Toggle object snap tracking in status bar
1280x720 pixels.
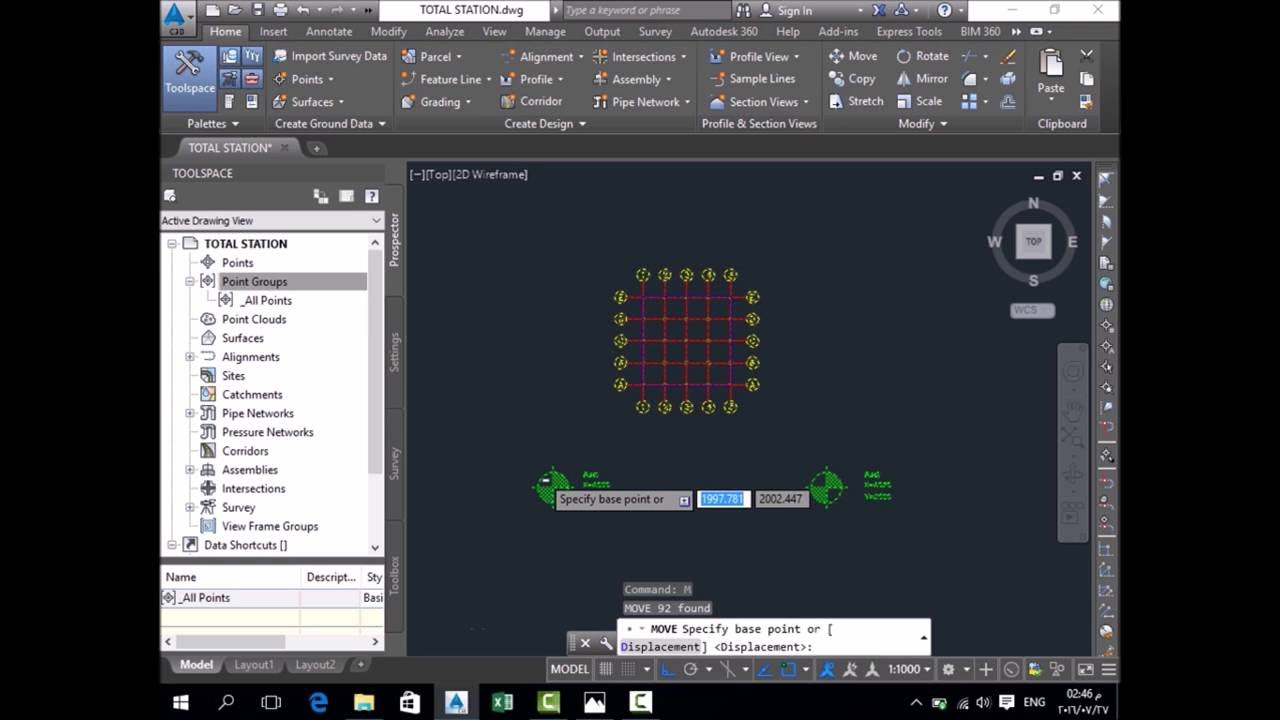[763, 669]
